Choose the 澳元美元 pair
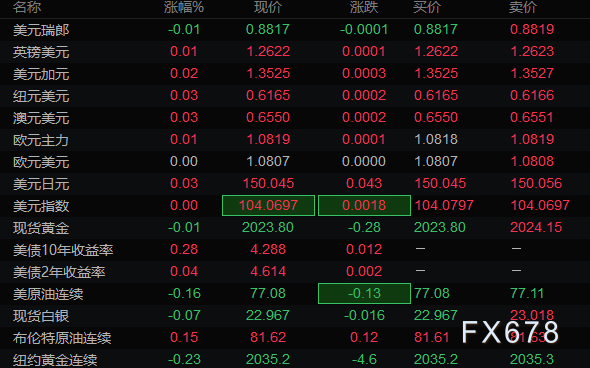The width and height of the screenshot is (590, 368). [295, 118]
